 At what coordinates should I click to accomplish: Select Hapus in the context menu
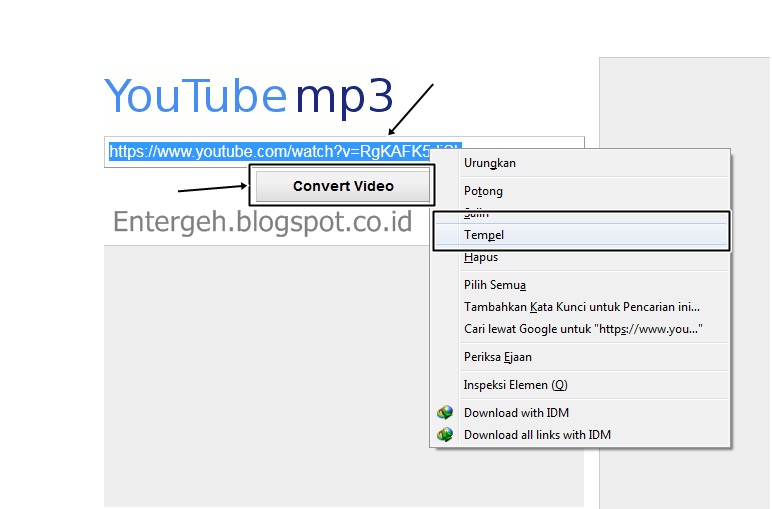tap(580, 257)
